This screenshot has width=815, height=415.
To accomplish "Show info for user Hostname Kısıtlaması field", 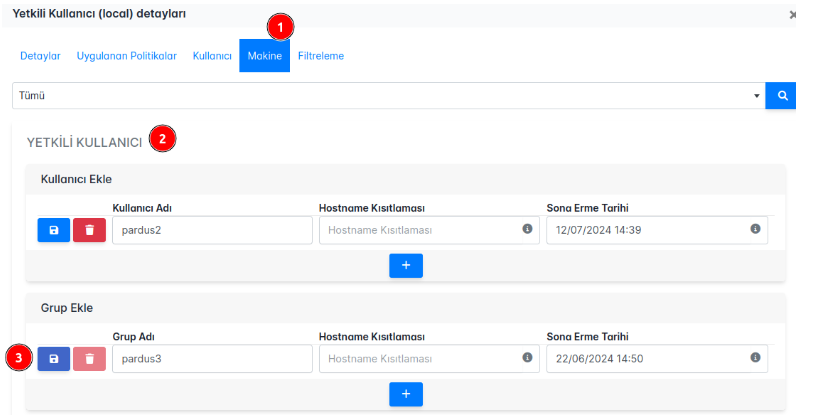I will pos(528,229).
